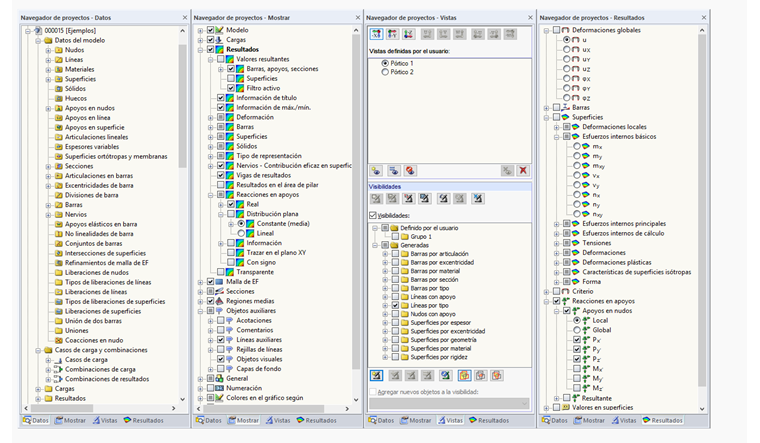Select 'Colores en el gráfico según' item
The image size is (760, 443).
coord(265,398)
